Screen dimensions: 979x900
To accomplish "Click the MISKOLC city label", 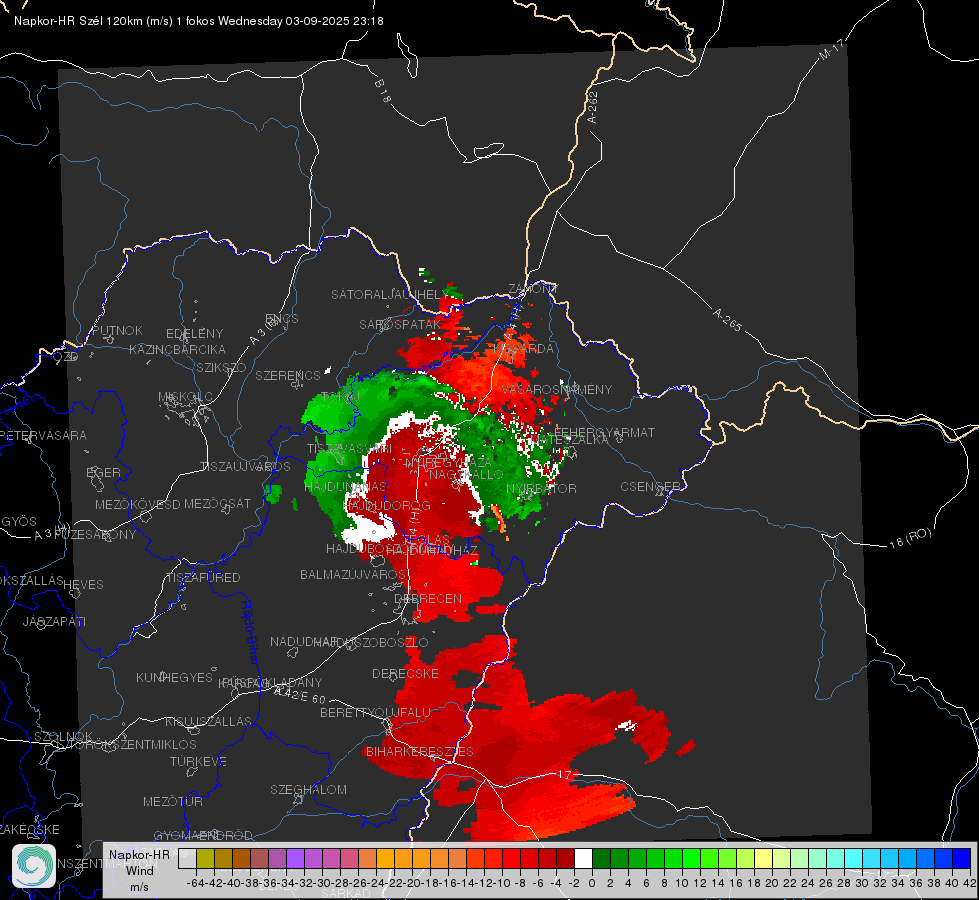I will [x=185, y=397].
